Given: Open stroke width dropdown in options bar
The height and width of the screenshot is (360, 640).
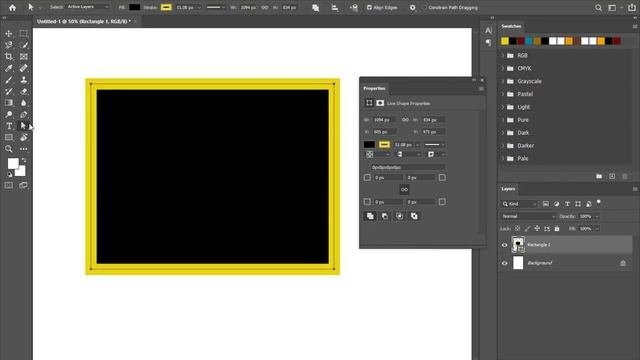Looking at the screenshot, I should [x=199, y=7].
